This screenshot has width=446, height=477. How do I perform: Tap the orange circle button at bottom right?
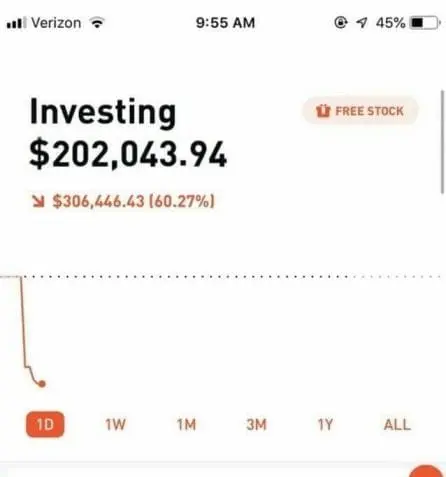426,471
